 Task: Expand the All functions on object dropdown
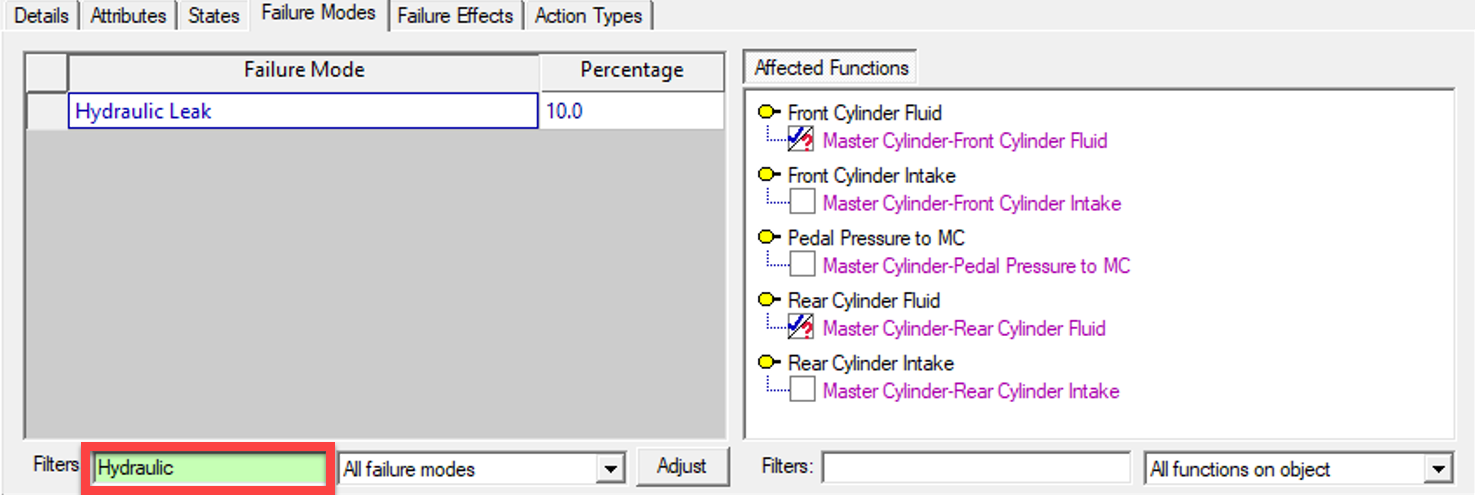pos(1438,468)
